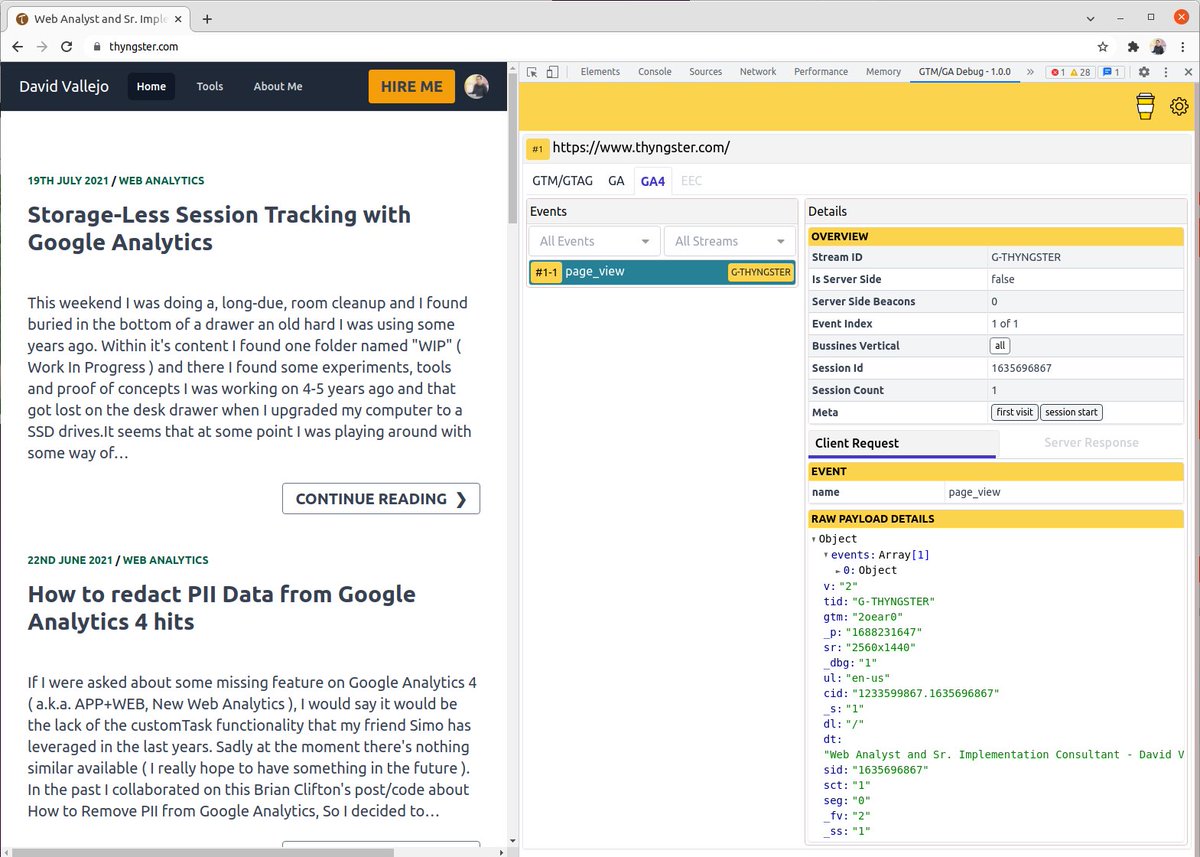
Task: Click CONTINUE READING under the session tracking post
Action: coord(381,499)
